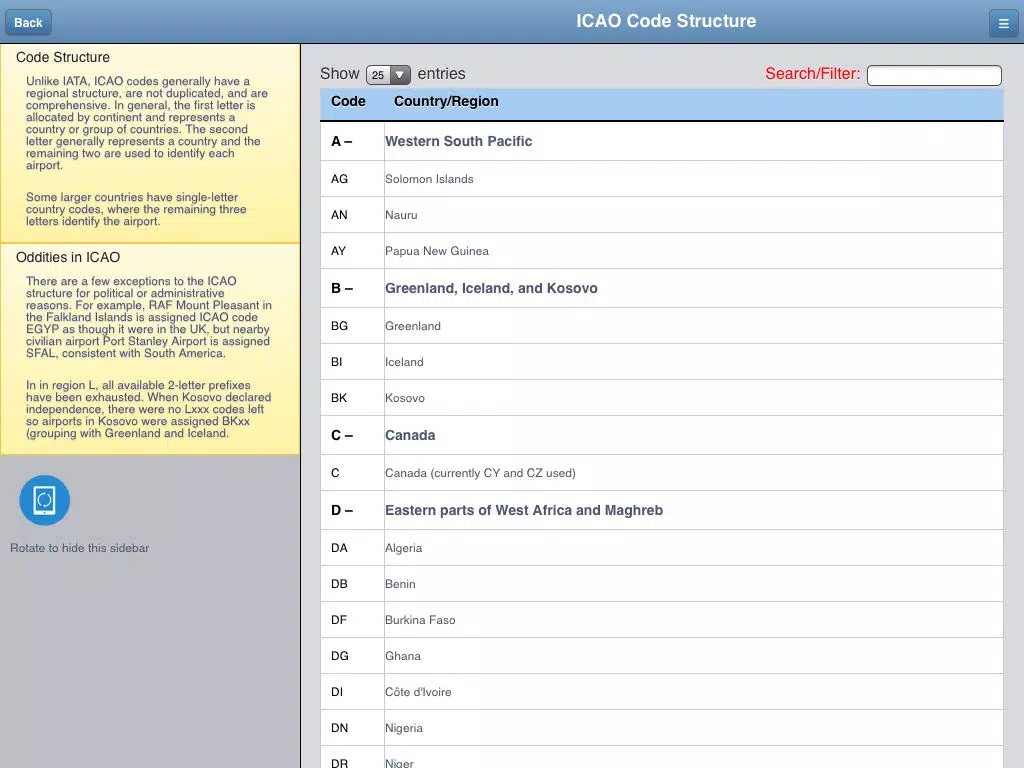Click the BG code cell
Image resolution: width=1024 pixels, height=768 pixels.
click(353, 326)
